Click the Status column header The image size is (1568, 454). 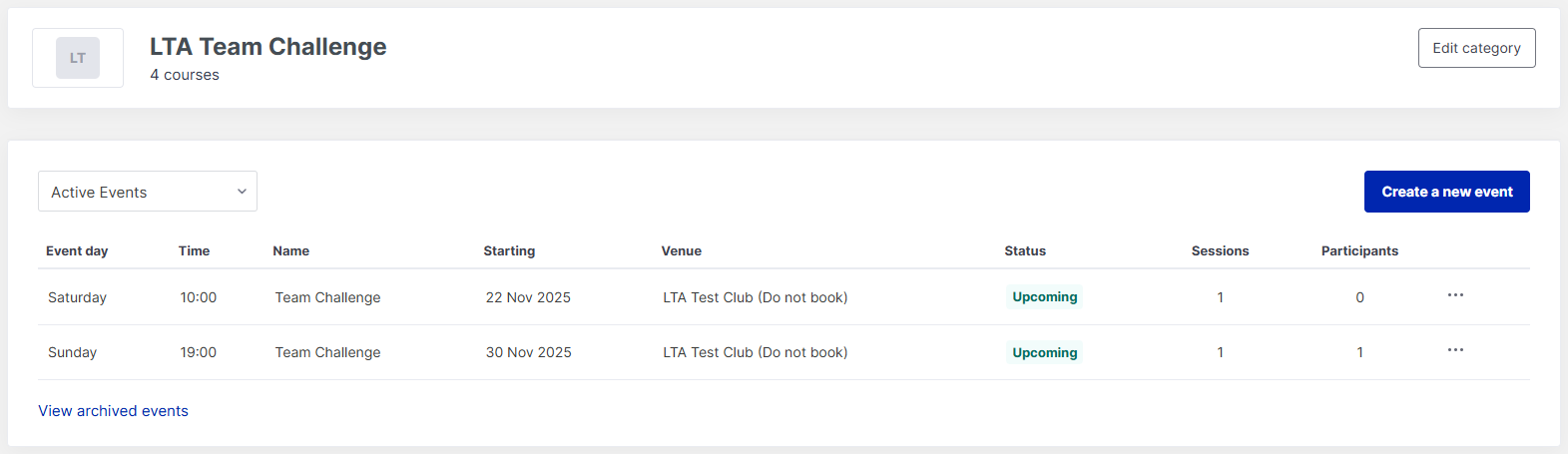click(x=1025, y=251)
